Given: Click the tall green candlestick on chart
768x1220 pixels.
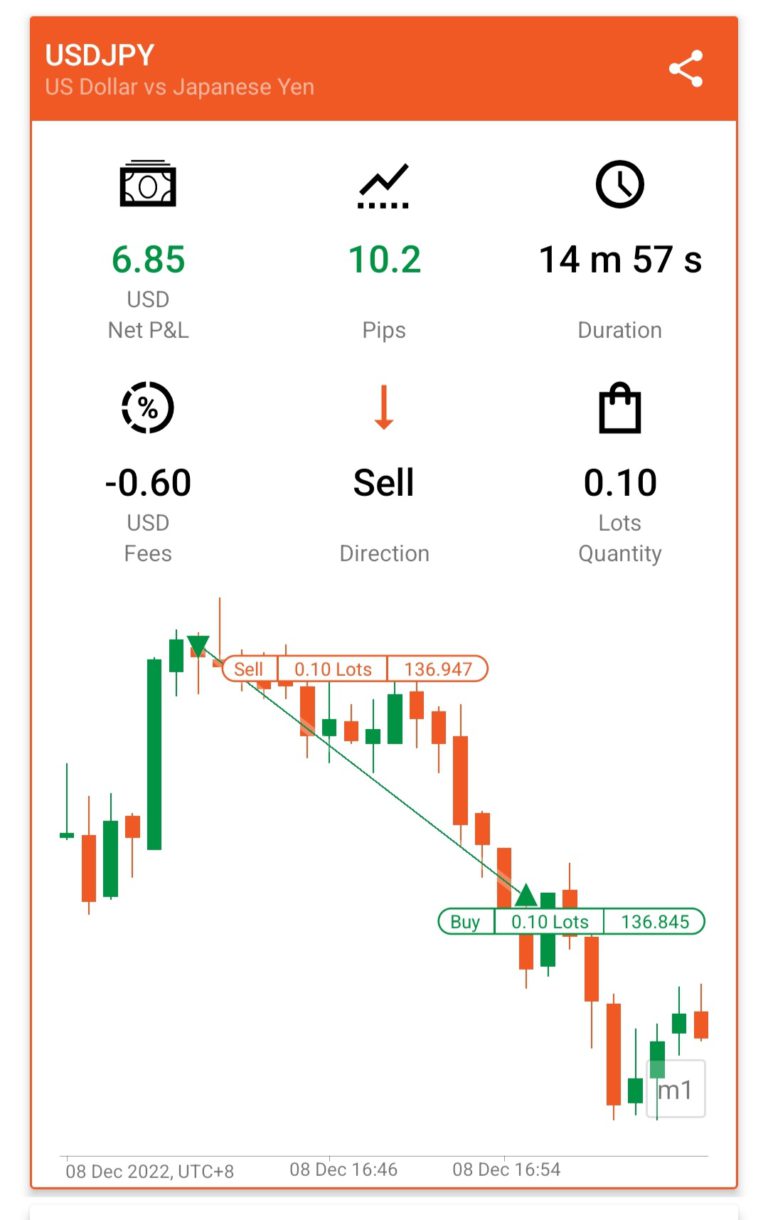Looking at the screenshot, I should (155, 754).
